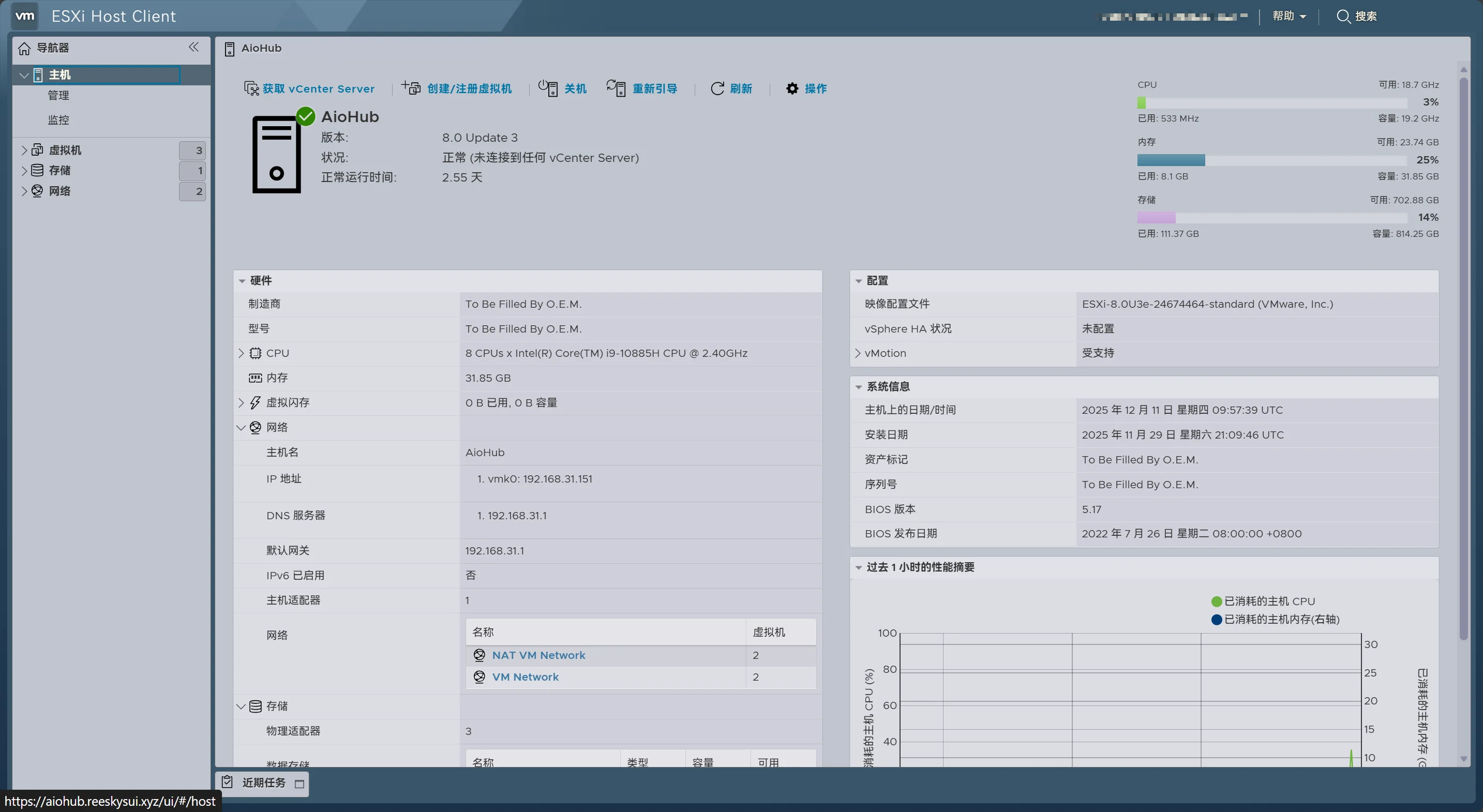The height and width of the screenshot is (812, 1483).
Task: Switch to the 监控 navigator entry
Action: tap(59, 119)
